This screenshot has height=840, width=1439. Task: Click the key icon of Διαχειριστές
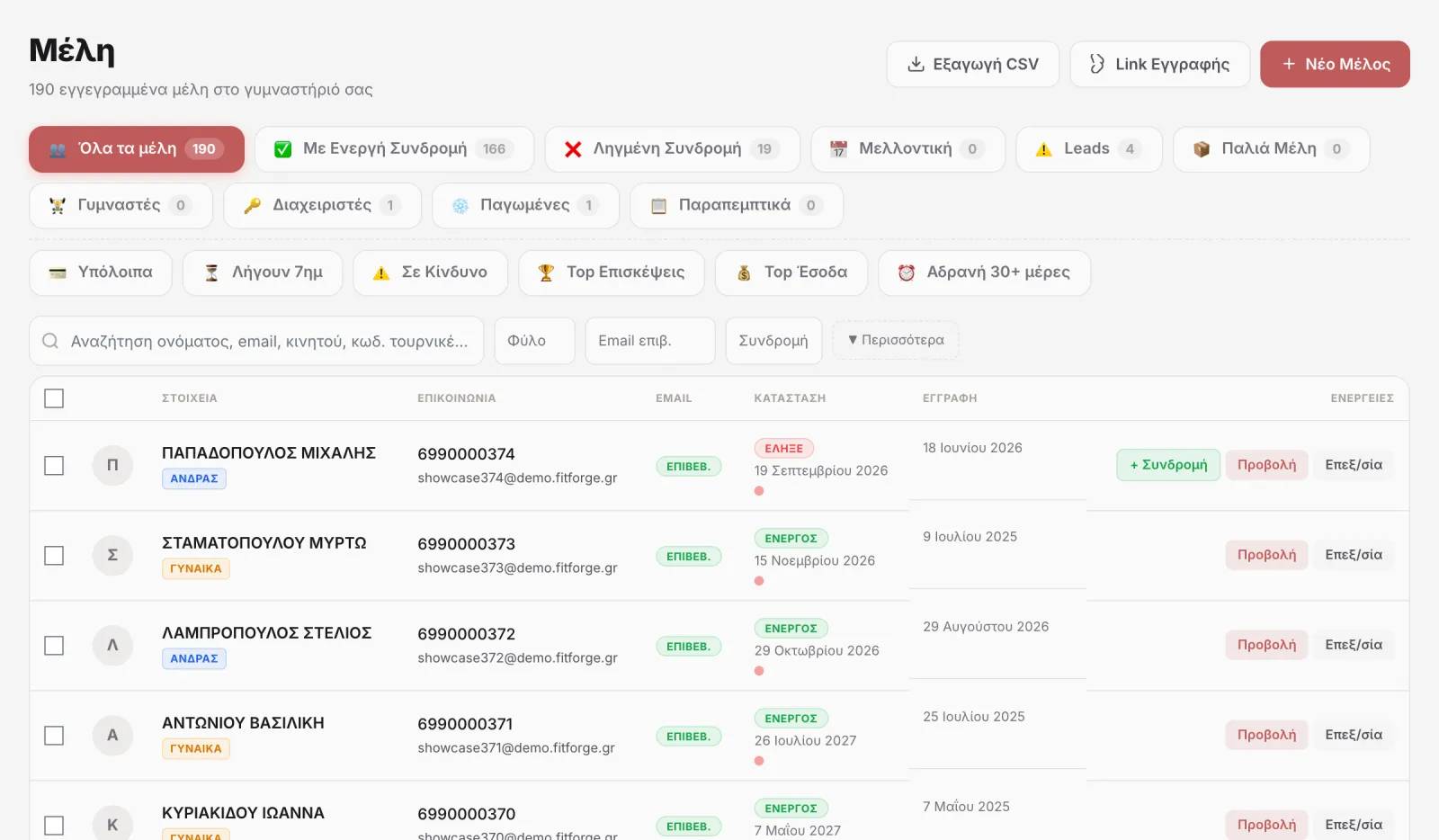pos(253,206)
